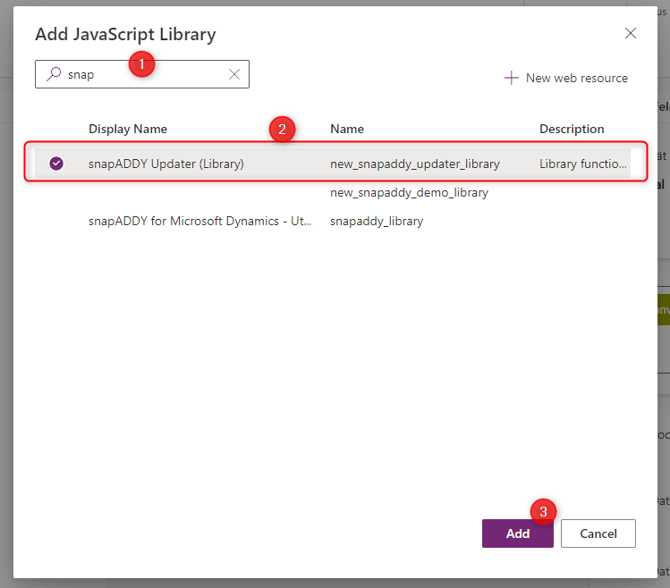The height and width of the screenshot is (588, 670).
Task: Uncheck the selected snapADDY Updater row checkmark
Action: [x=56, y=163]
